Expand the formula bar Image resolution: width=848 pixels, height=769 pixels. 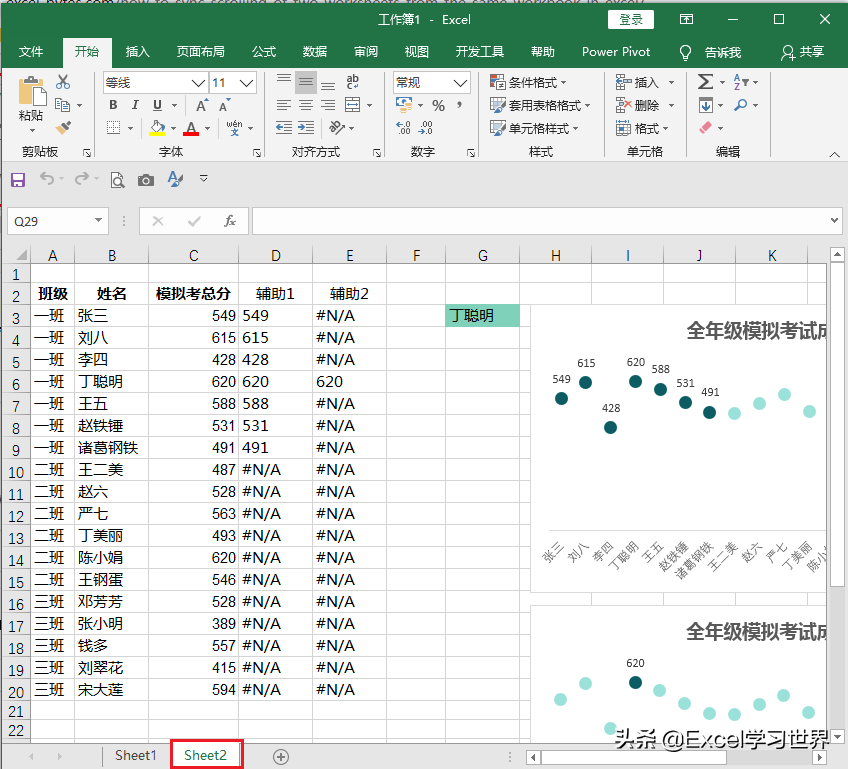(834, 221)
